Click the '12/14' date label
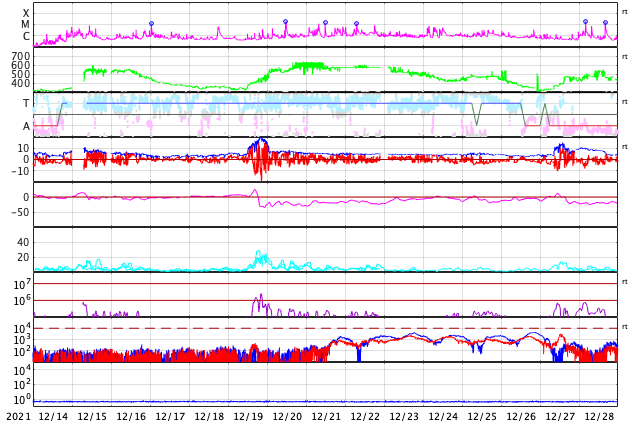This screenshot has width=634, height=424. 53,416
